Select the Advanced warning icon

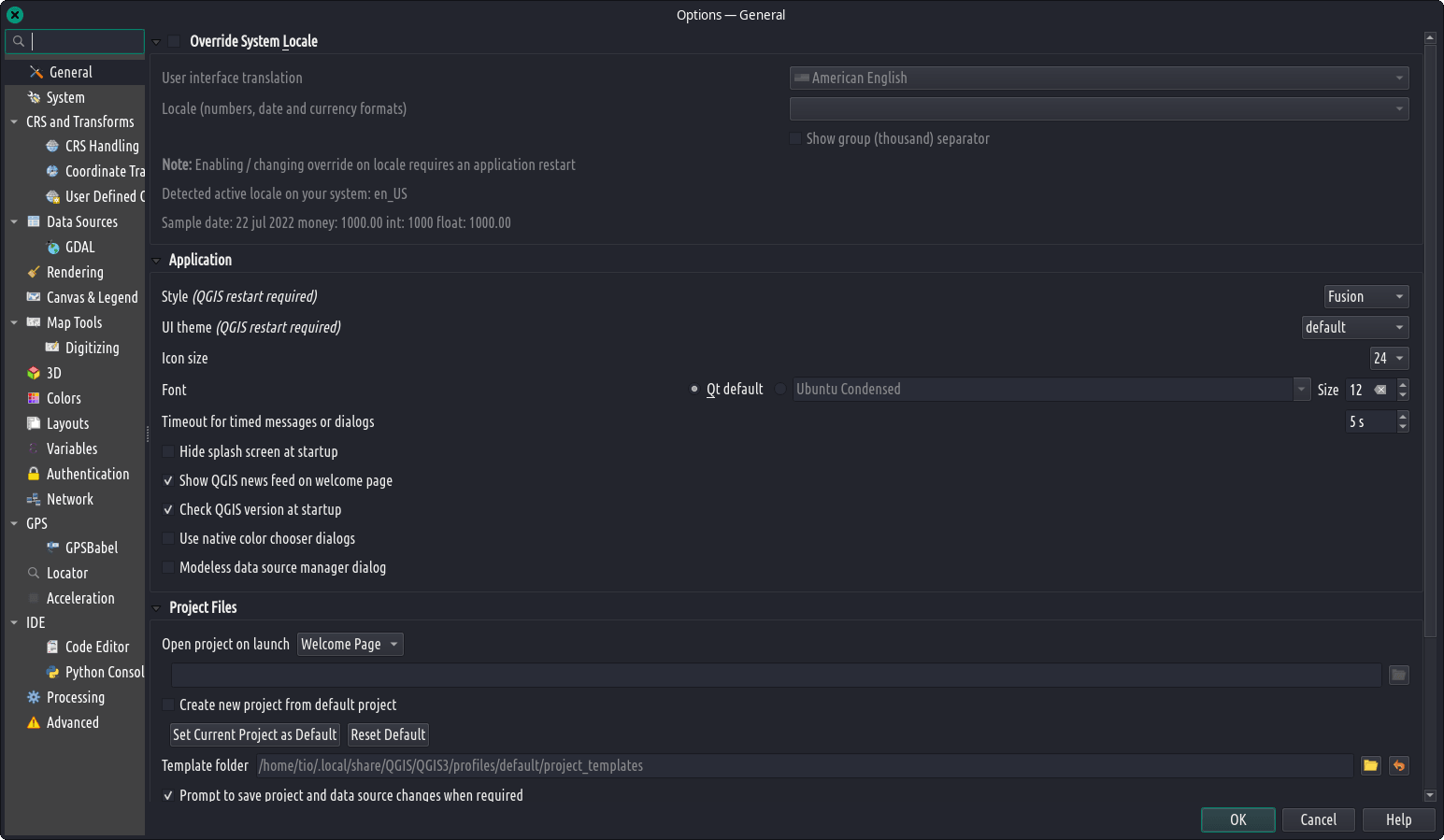[34, 722]
